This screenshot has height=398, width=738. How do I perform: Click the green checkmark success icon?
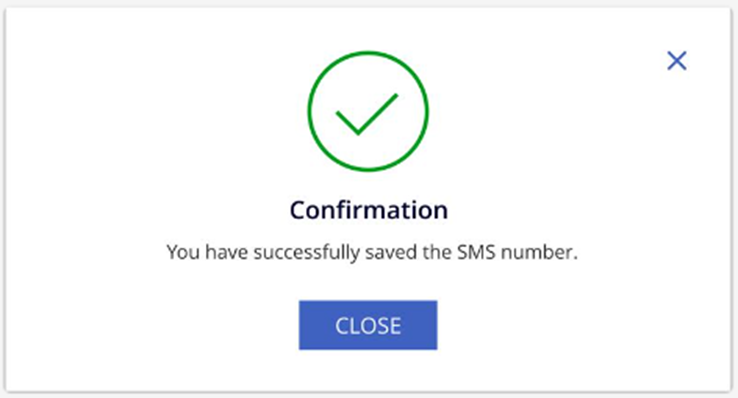pyautogui.click(x=368, y=111)
